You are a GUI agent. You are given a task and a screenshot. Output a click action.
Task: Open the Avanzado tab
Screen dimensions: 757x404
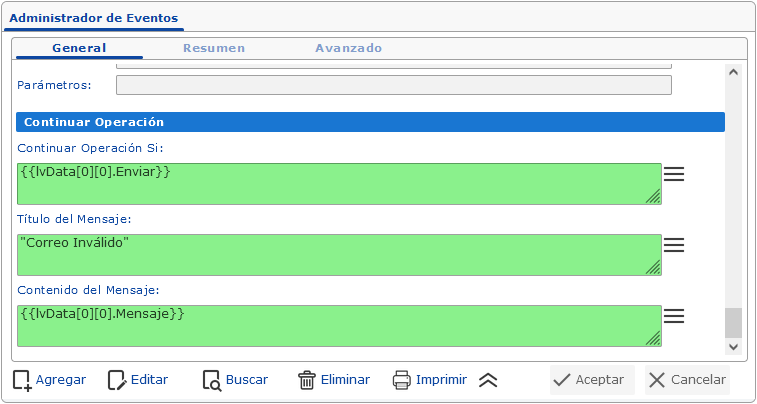click(349, 48)
